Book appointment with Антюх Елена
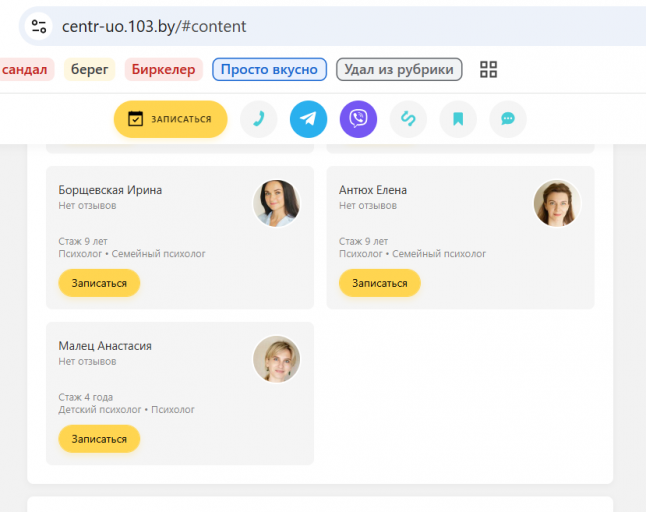646x512 pixels. tap(380, 283)
